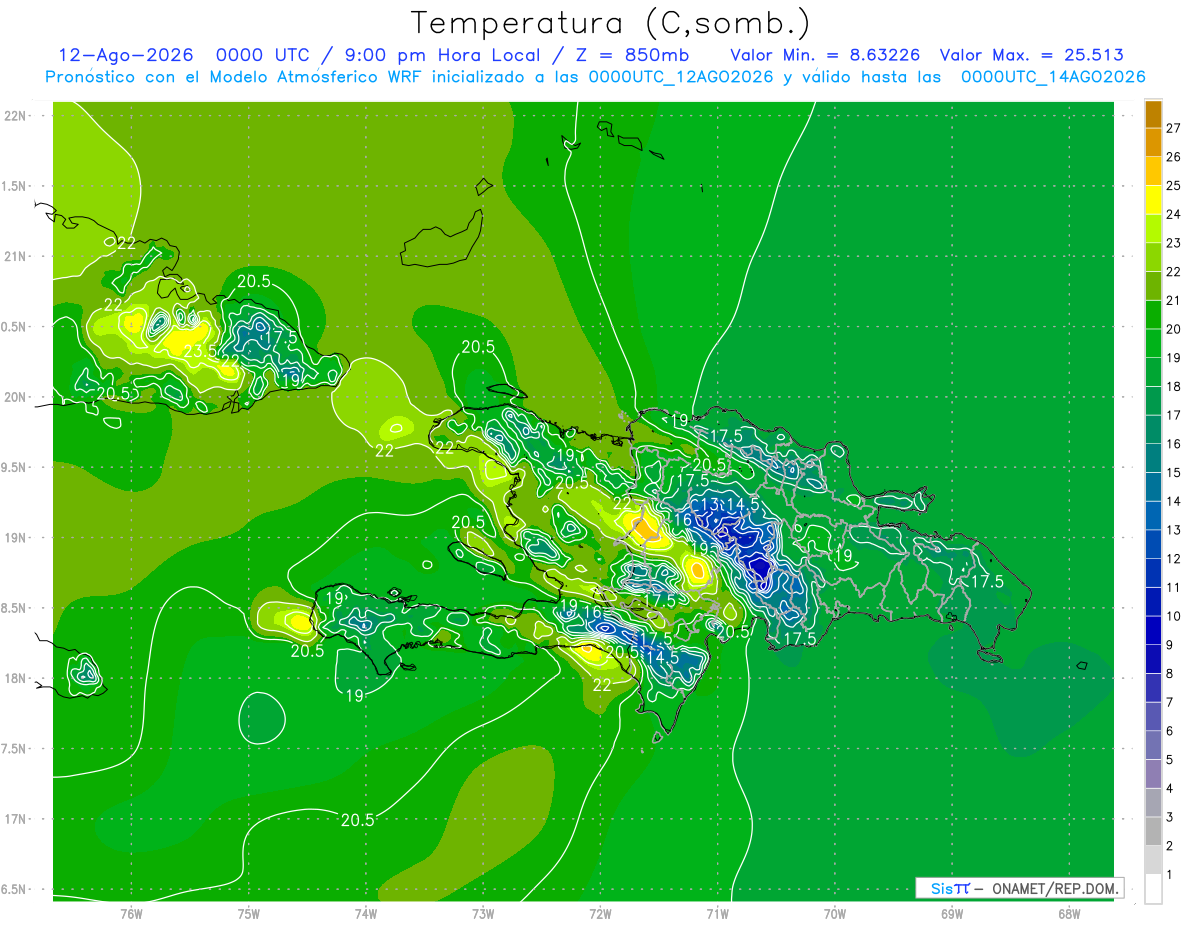Click the "23.5" contour label over eastern Cuba

[200, 352]
